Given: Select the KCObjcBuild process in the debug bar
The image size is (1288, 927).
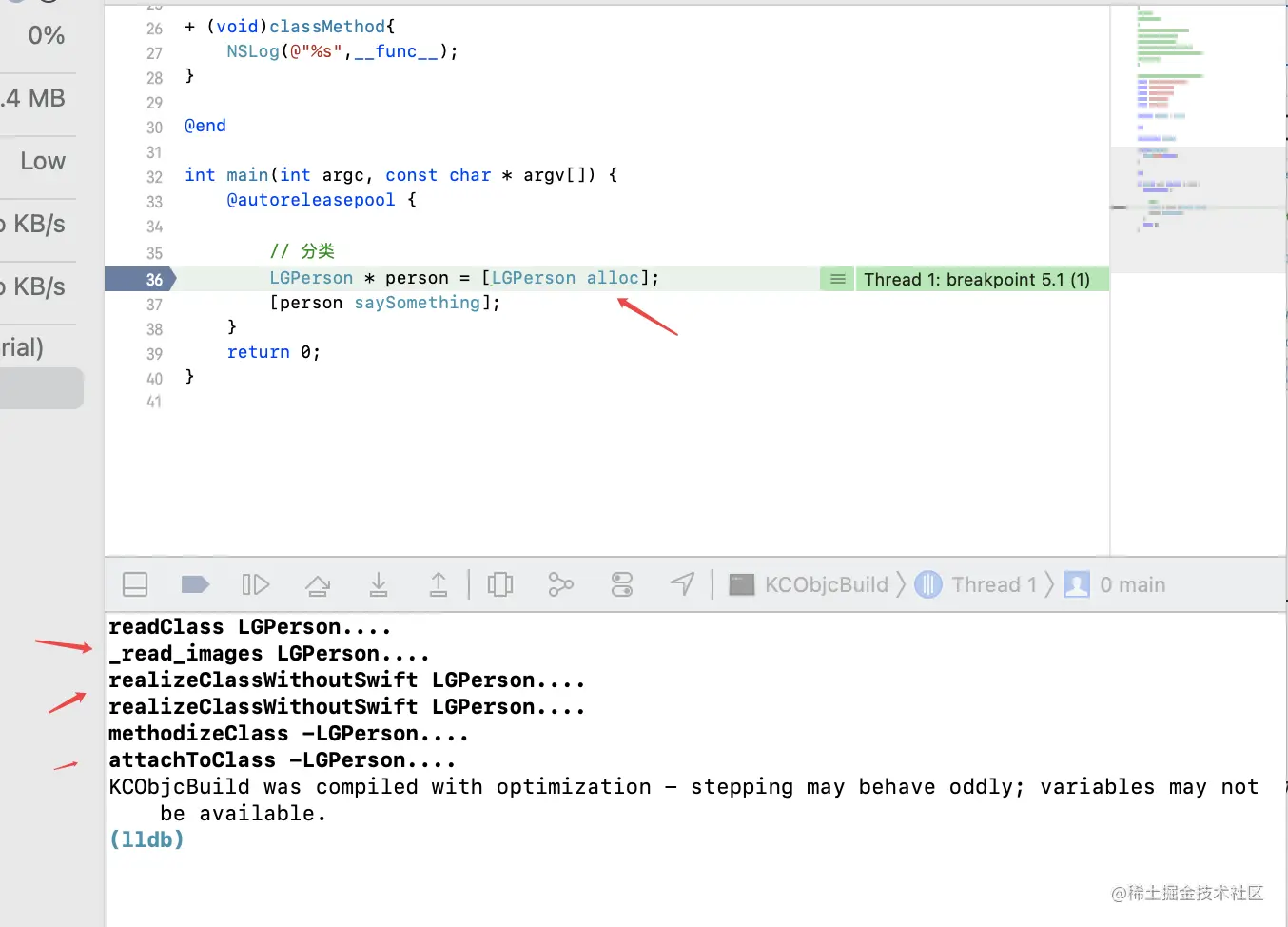Looking at the screenshot, I should click(809, 584).
